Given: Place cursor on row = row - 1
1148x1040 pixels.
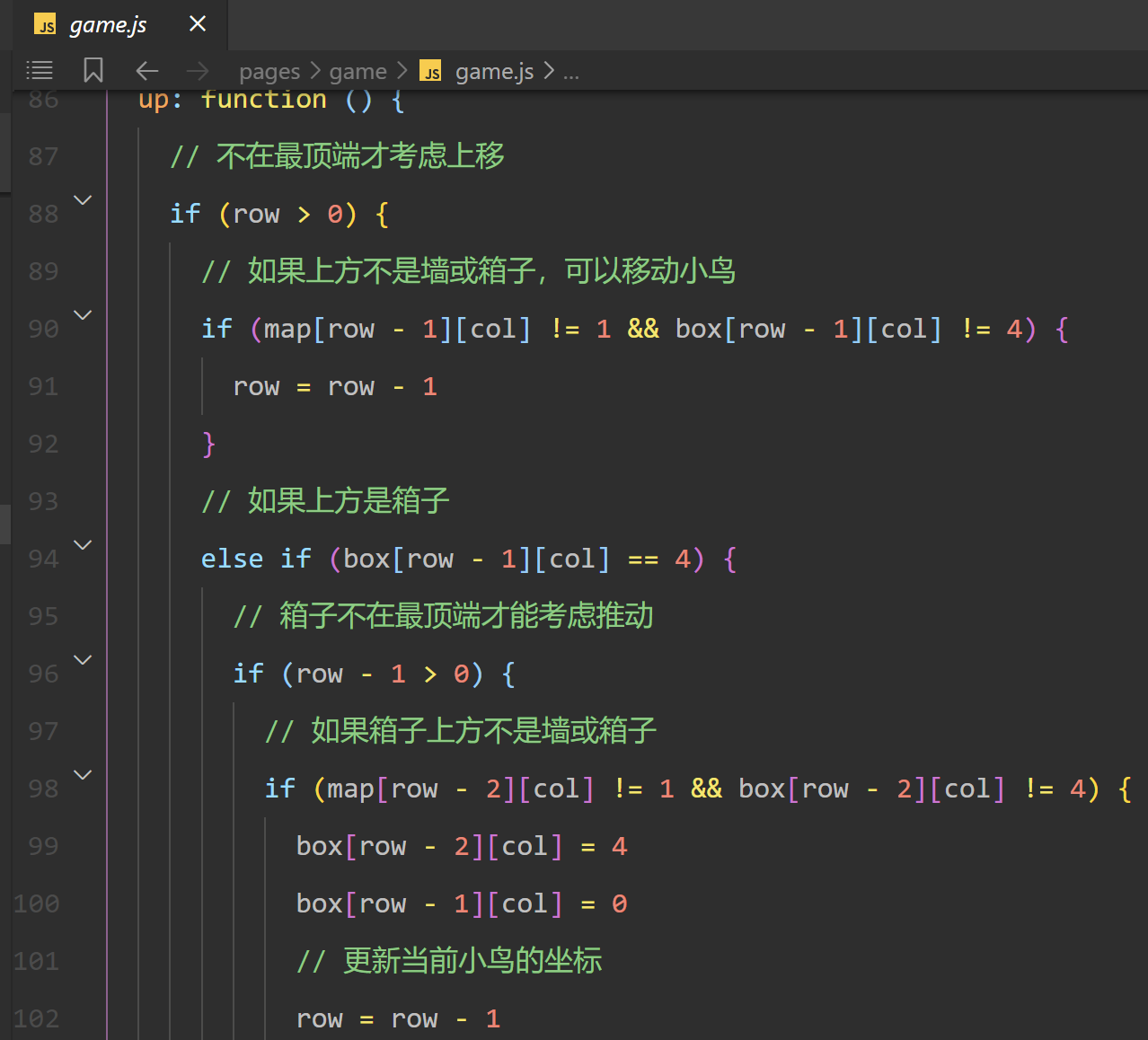Looking at the screenshot, I should tap(335, 386).
